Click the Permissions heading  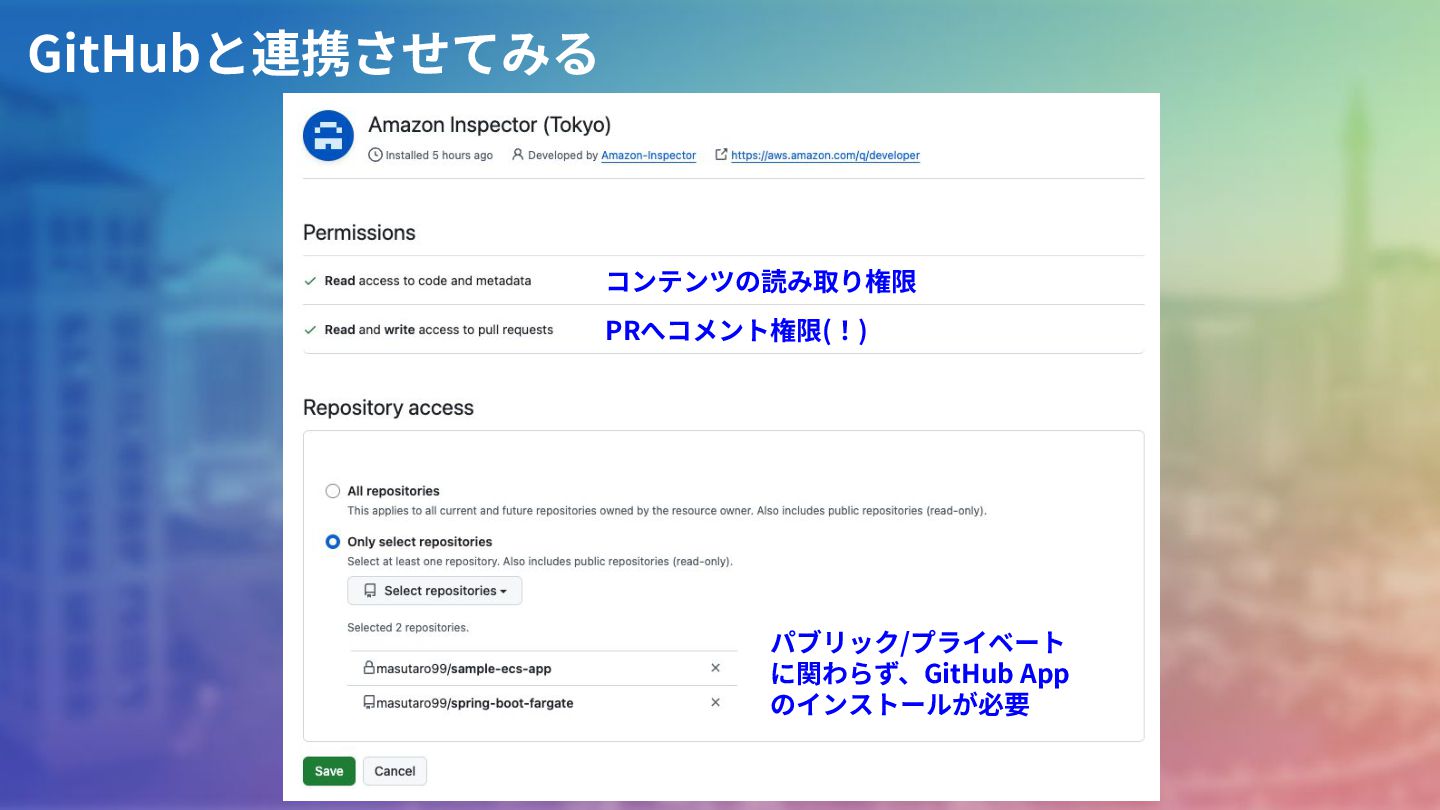[359, 233]
